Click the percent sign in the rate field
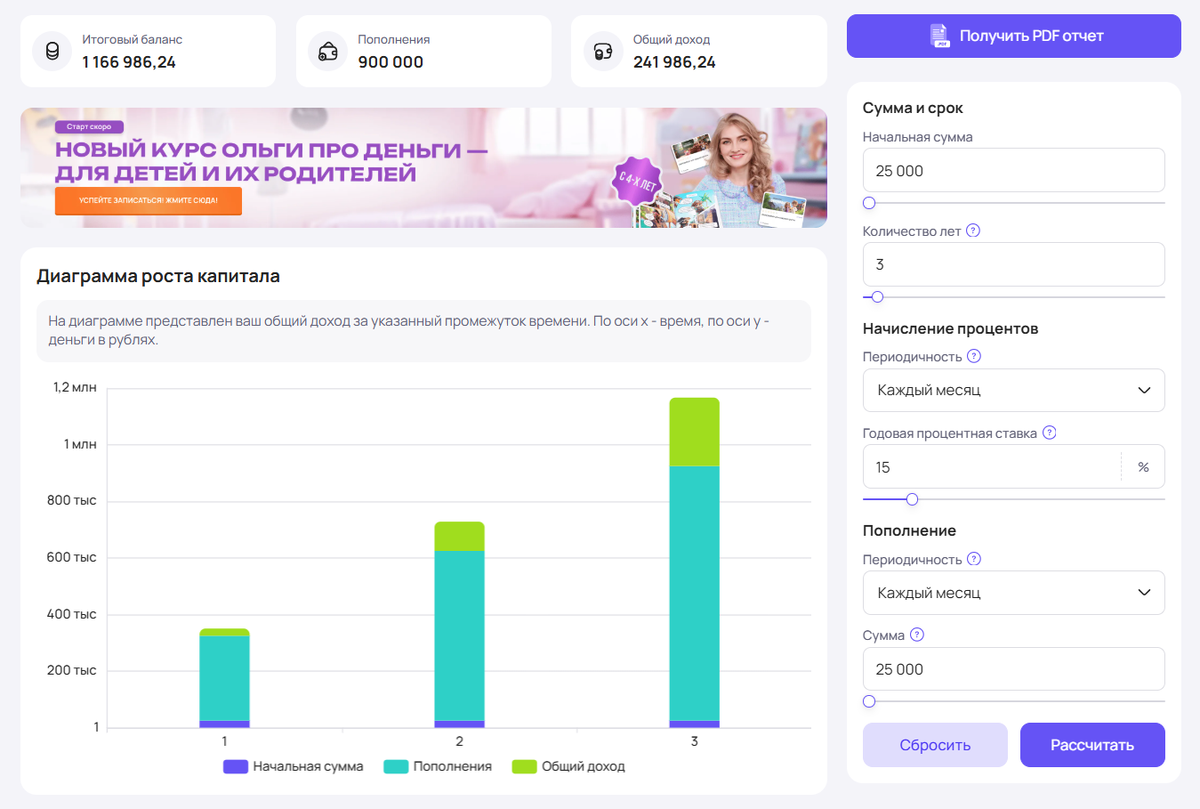 pyautogui.click(x=1143, y=467)
